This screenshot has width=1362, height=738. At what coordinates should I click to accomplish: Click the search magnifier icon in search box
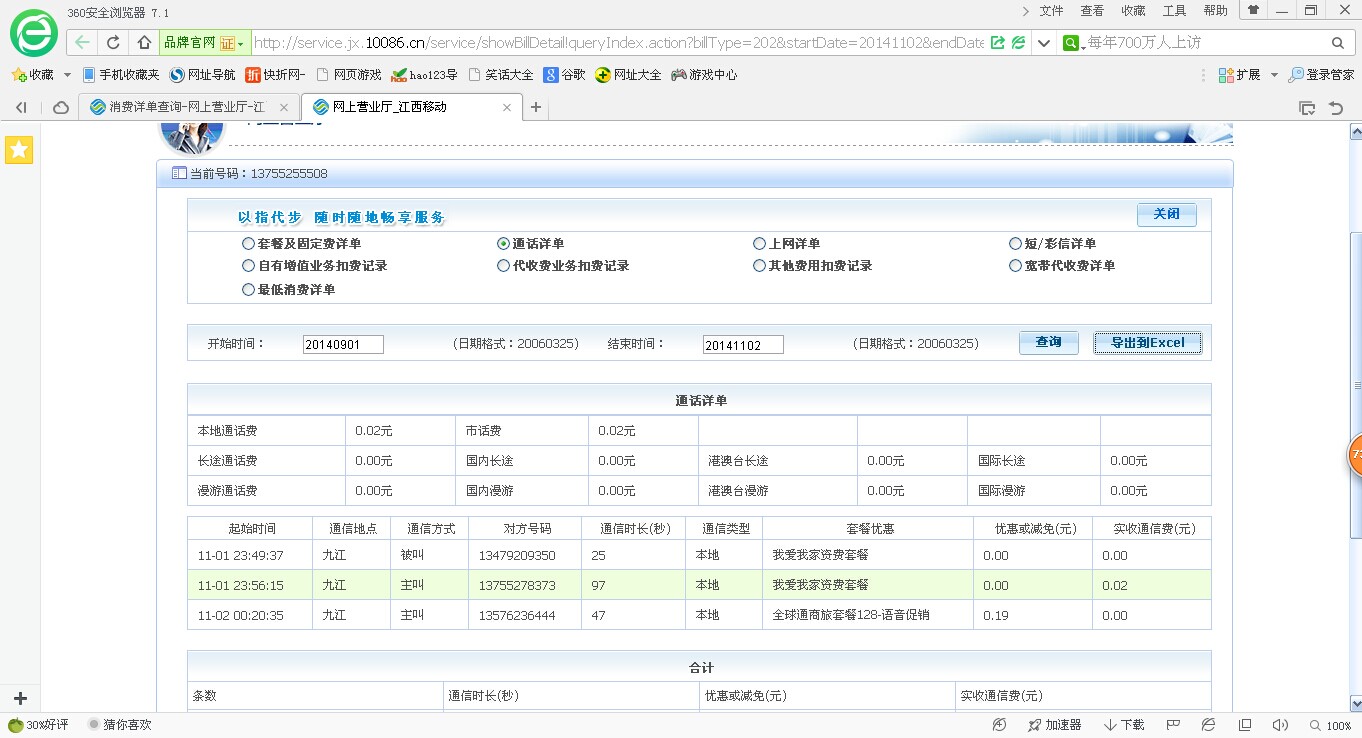(1338, 43)
